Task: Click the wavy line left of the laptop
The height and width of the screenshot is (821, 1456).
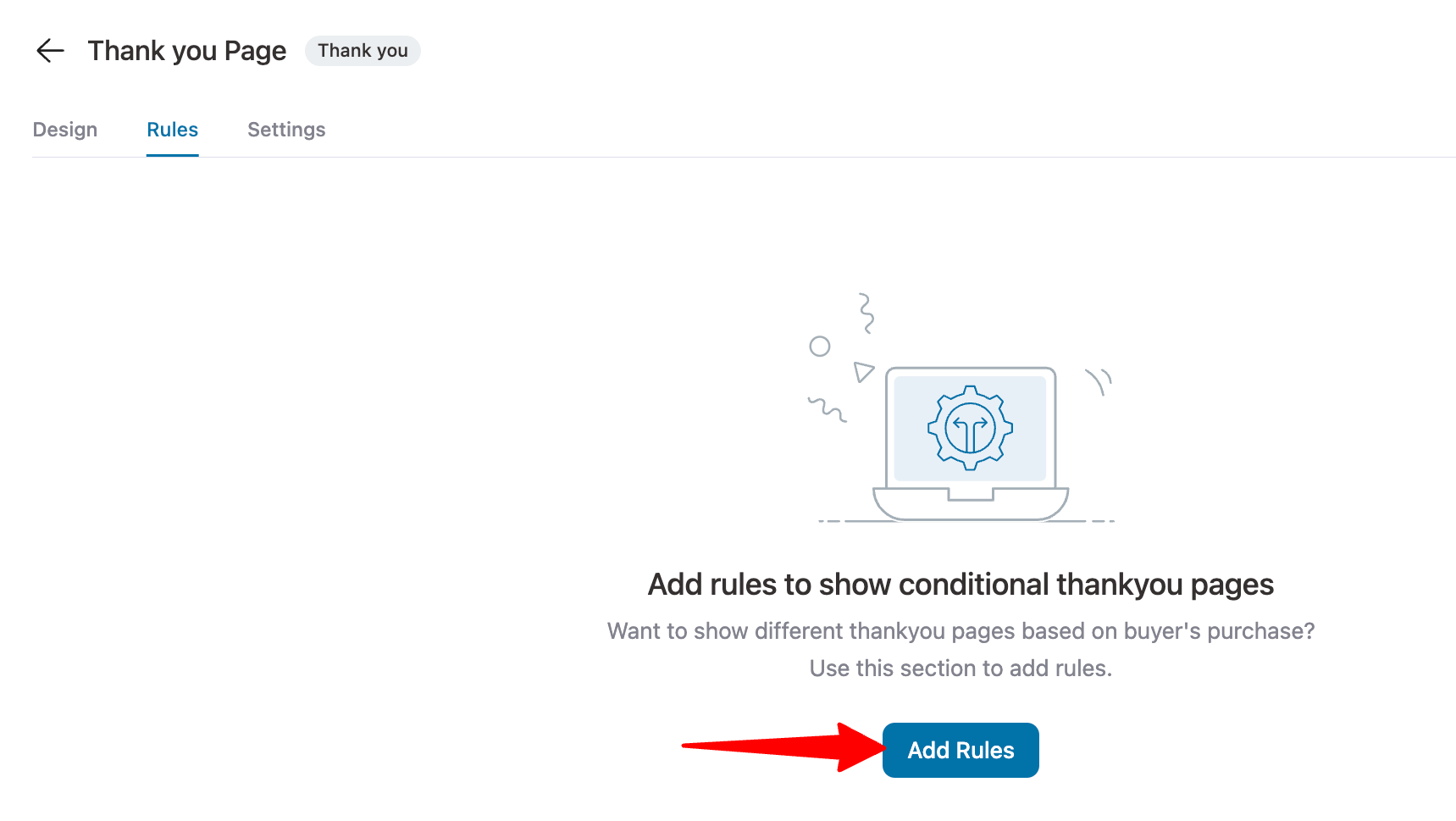Action: coord(827,409)
